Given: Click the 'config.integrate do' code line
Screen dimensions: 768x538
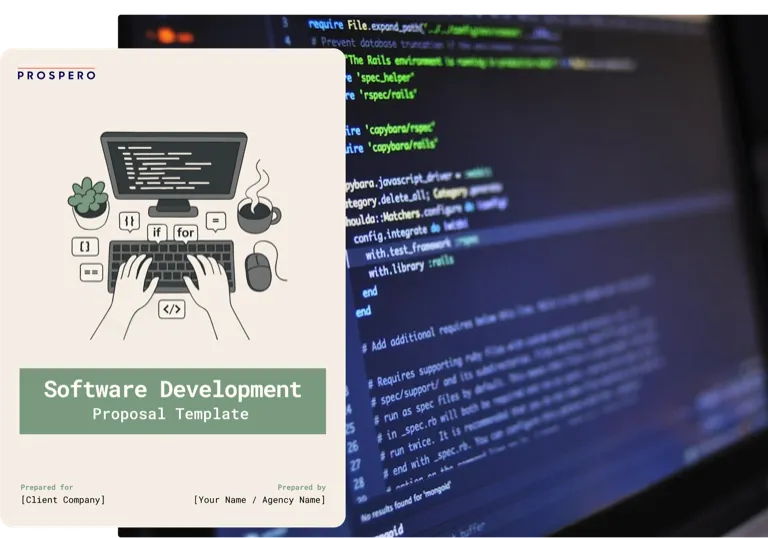Looking at the screenshot, I should [410, 232].
